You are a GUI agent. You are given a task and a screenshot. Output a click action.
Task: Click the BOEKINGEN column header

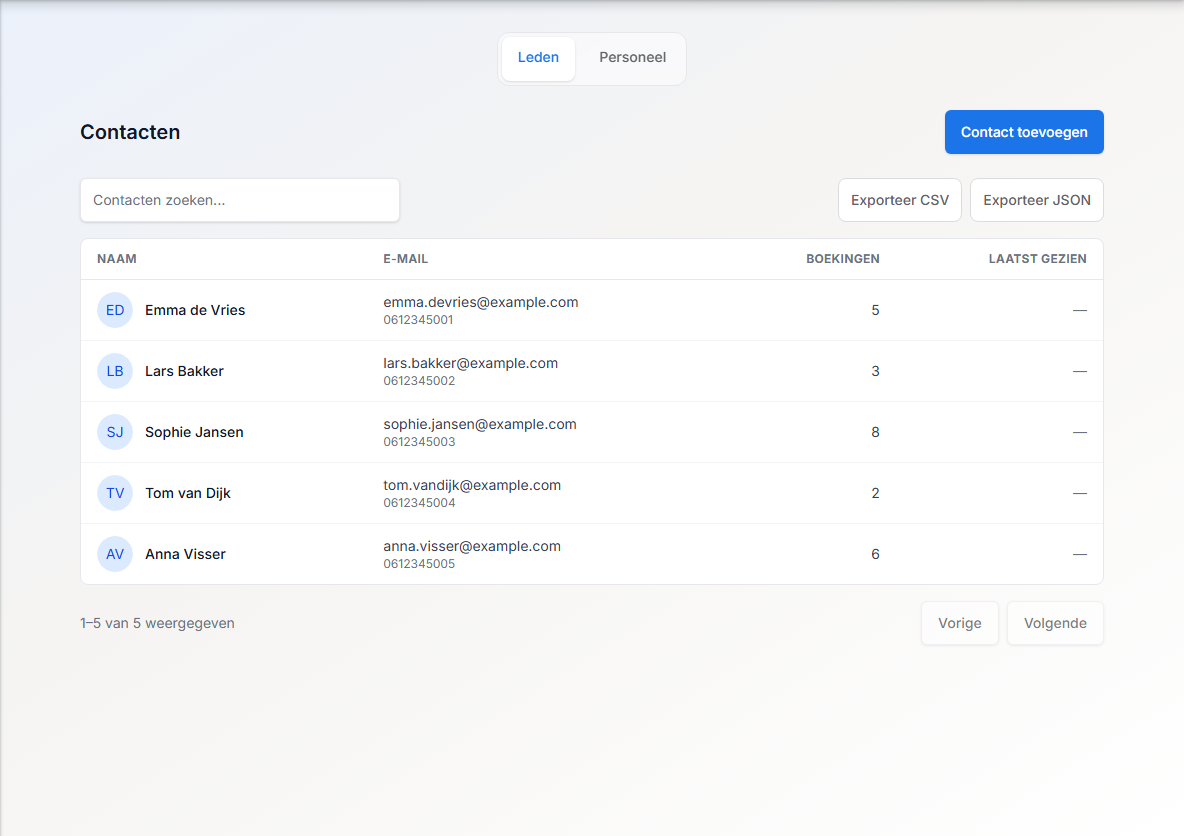[843, 259]
